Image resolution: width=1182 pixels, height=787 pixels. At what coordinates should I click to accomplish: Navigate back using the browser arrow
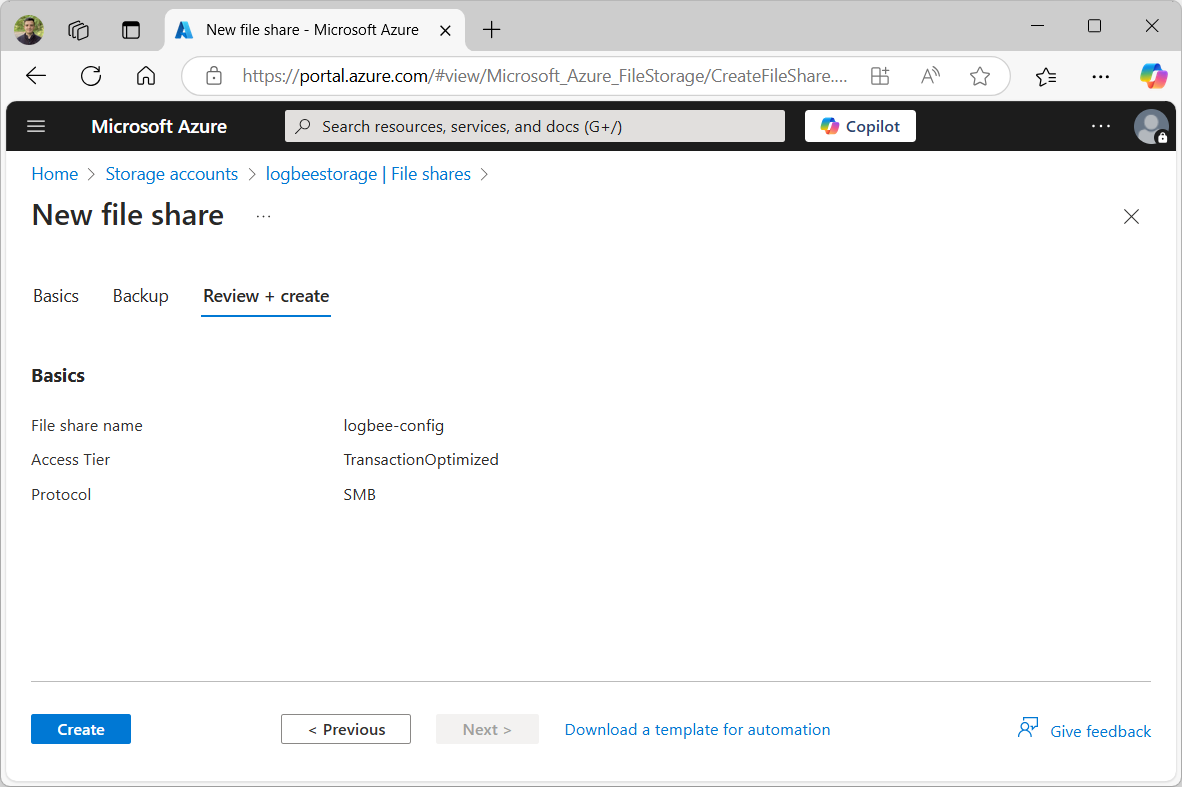[x=35, y=75]
